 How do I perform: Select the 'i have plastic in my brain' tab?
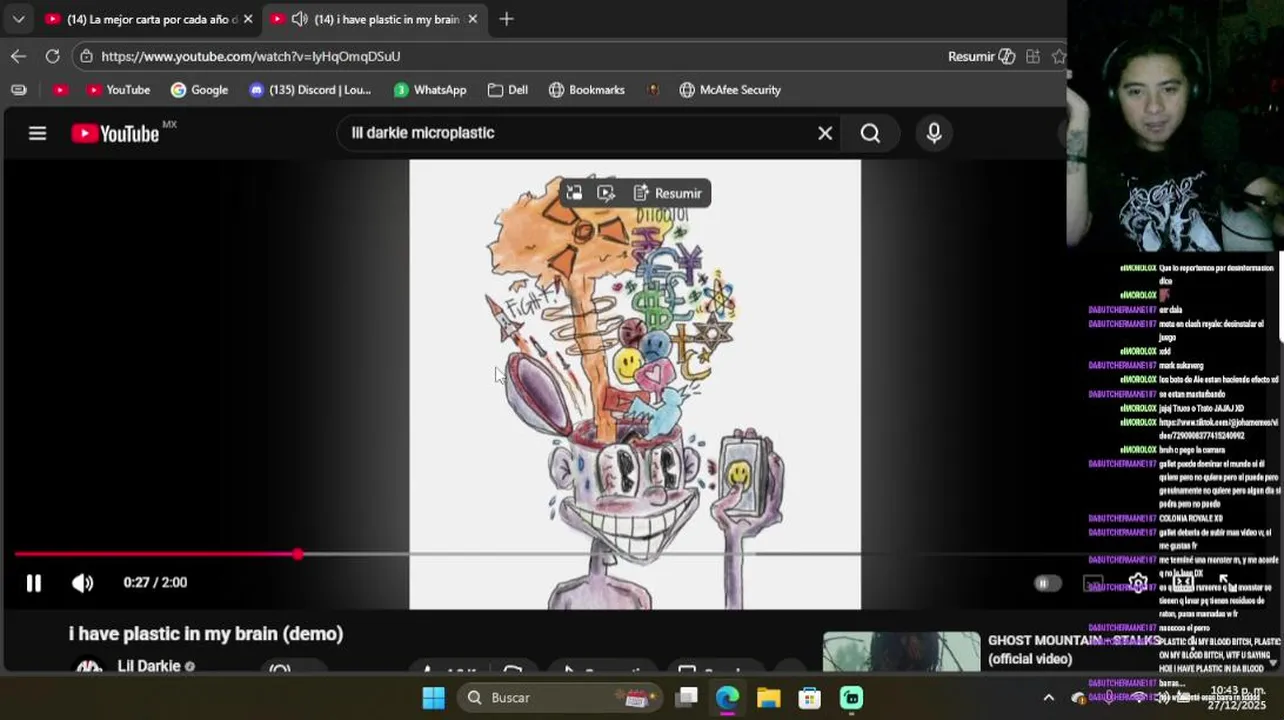[375, 19]
